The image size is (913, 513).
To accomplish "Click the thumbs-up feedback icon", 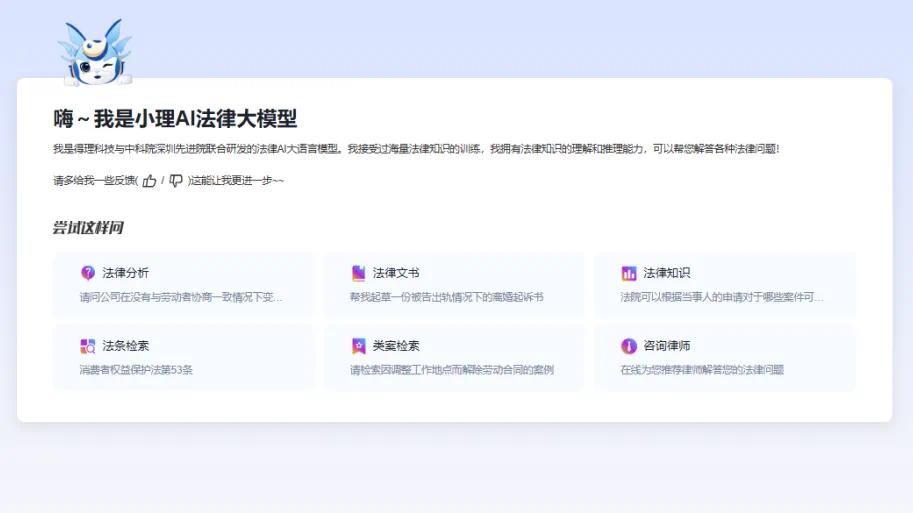I will click(x=150, y=181).
